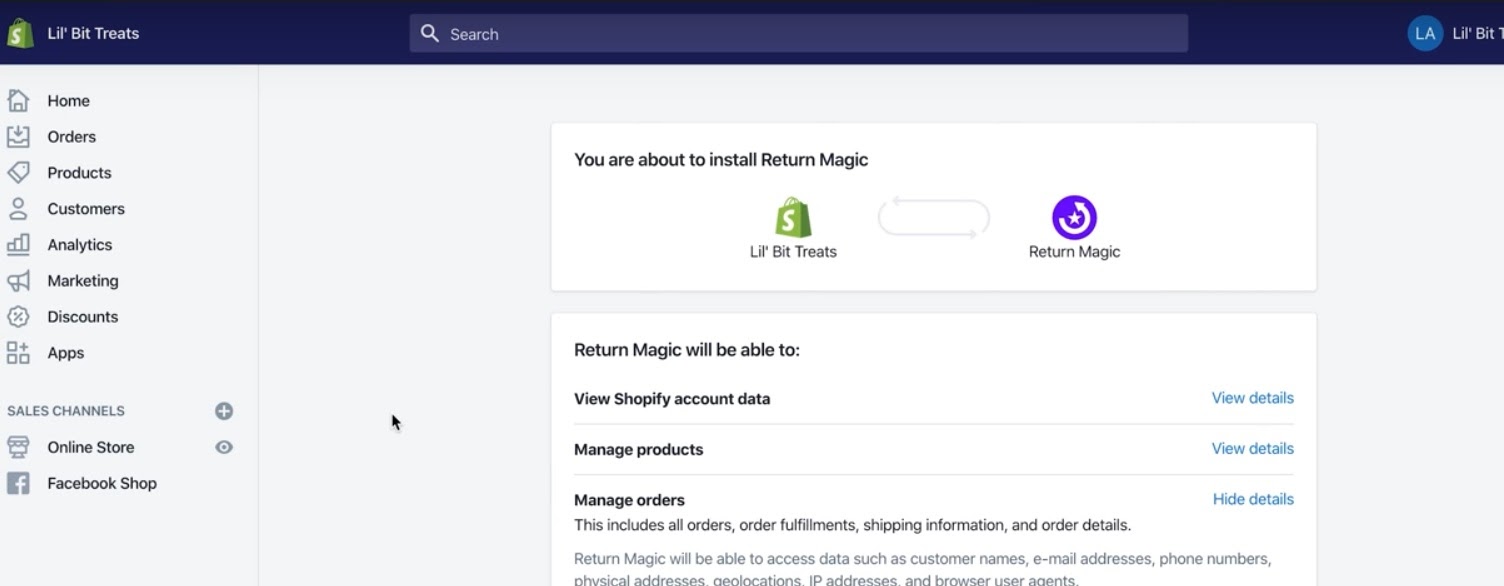Viewport: 1504px width, 586px height.
Task: Click the Orders inbox icon
Action: pyautogui.click(x=18, y=136)
